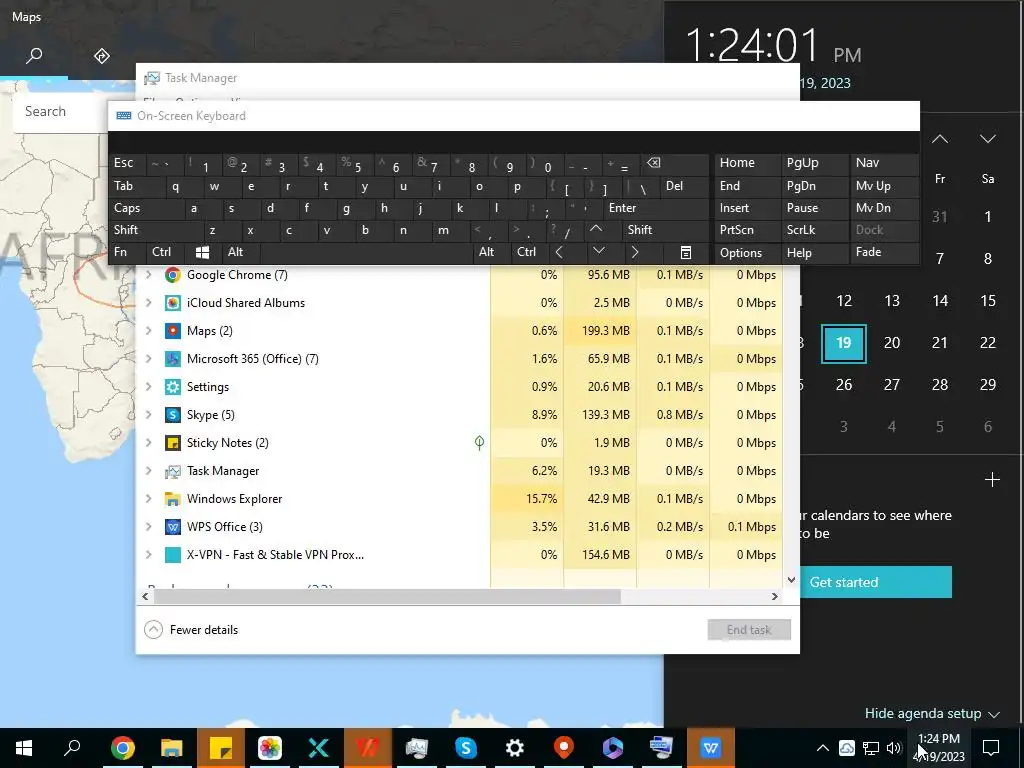This screenshot has width=1024, height=768.
Task: Open the Windows Start menu
Action: (x=24, y=748)
